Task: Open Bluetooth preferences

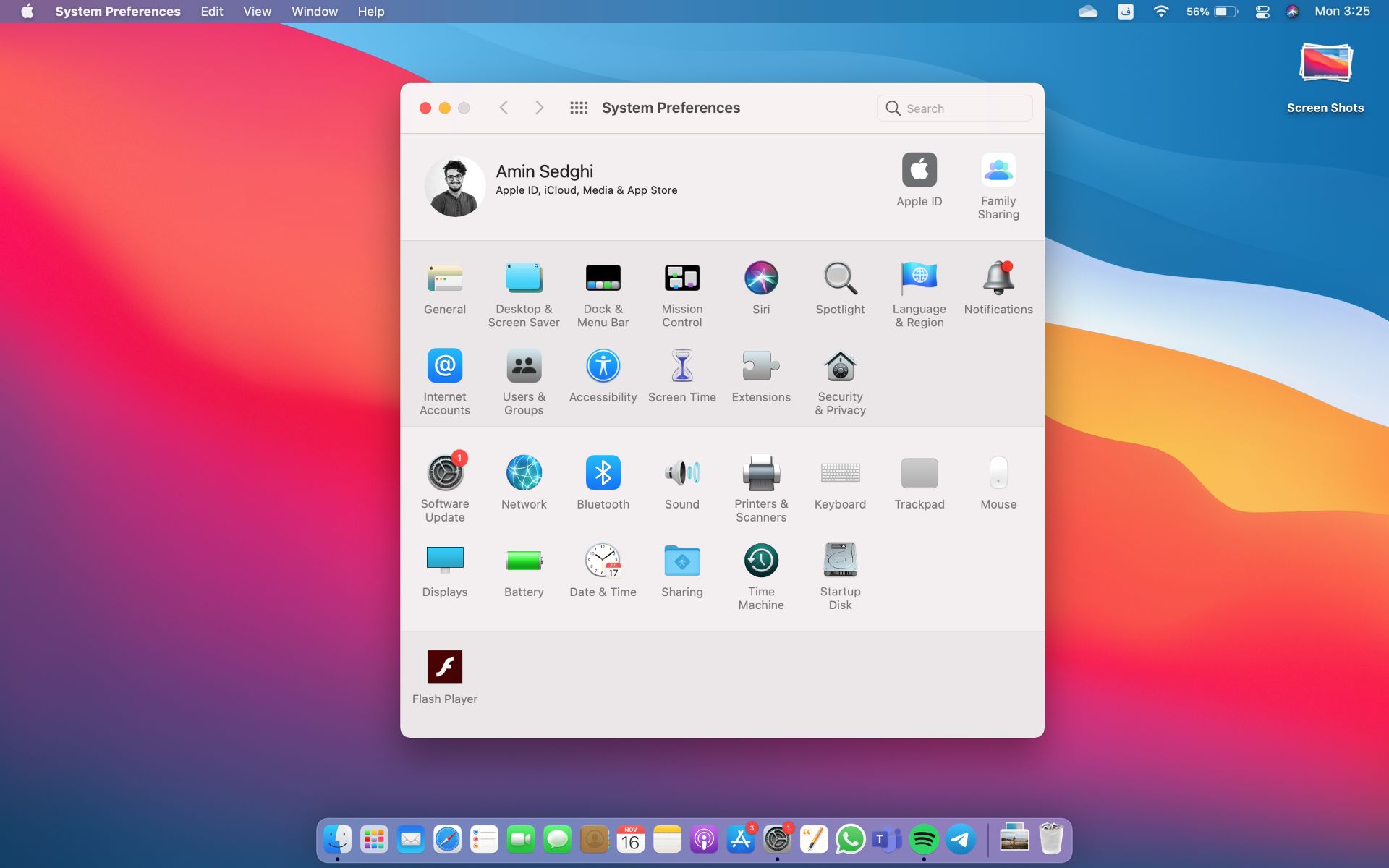Action: tap(603, 474)
